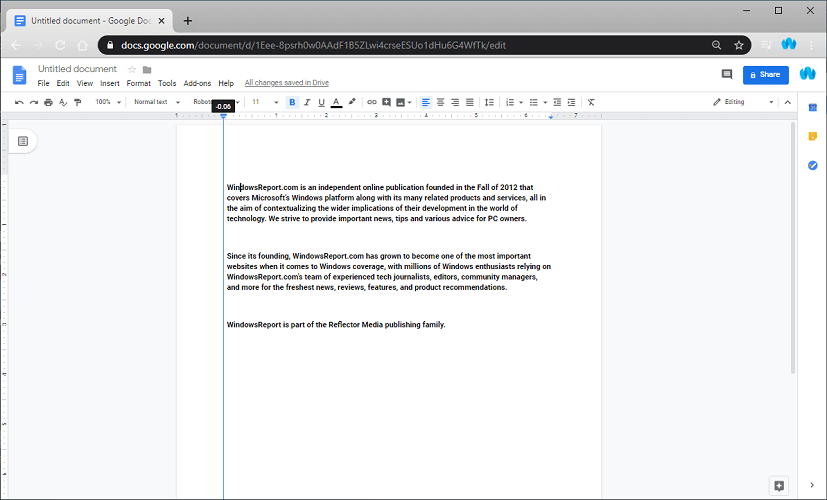Open the Docs home icon
Image resolution: width=827 pixels, height=500 pixels.
[20, 75]
